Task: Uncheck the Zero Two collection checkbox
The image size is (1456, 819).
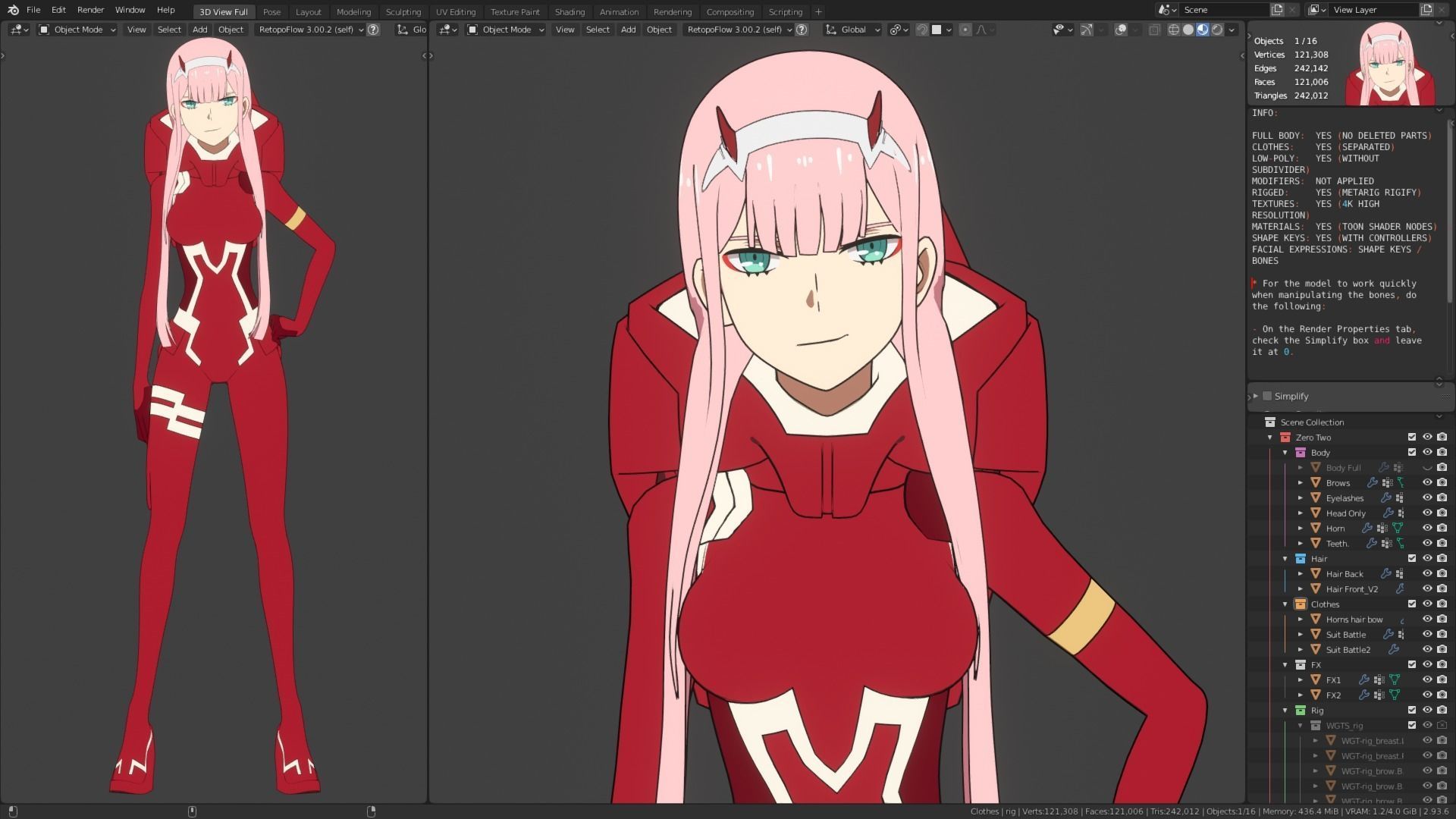Action: coord(1411,437)
